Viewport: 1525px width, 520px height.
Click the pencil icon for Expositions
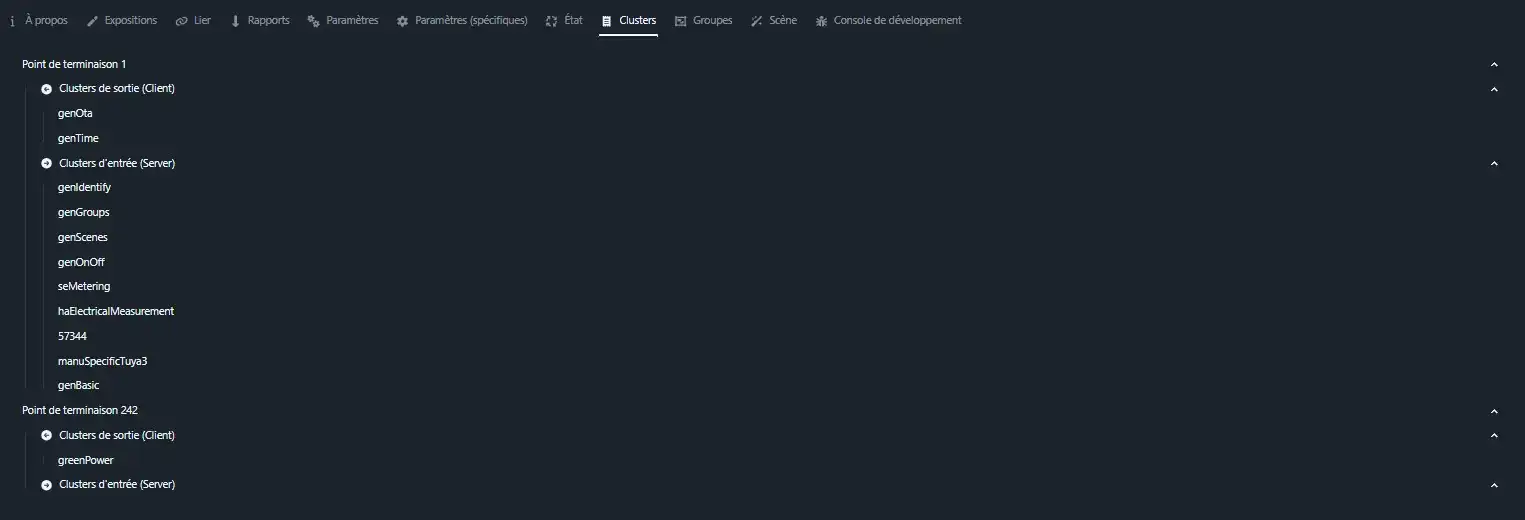point(92,21)
